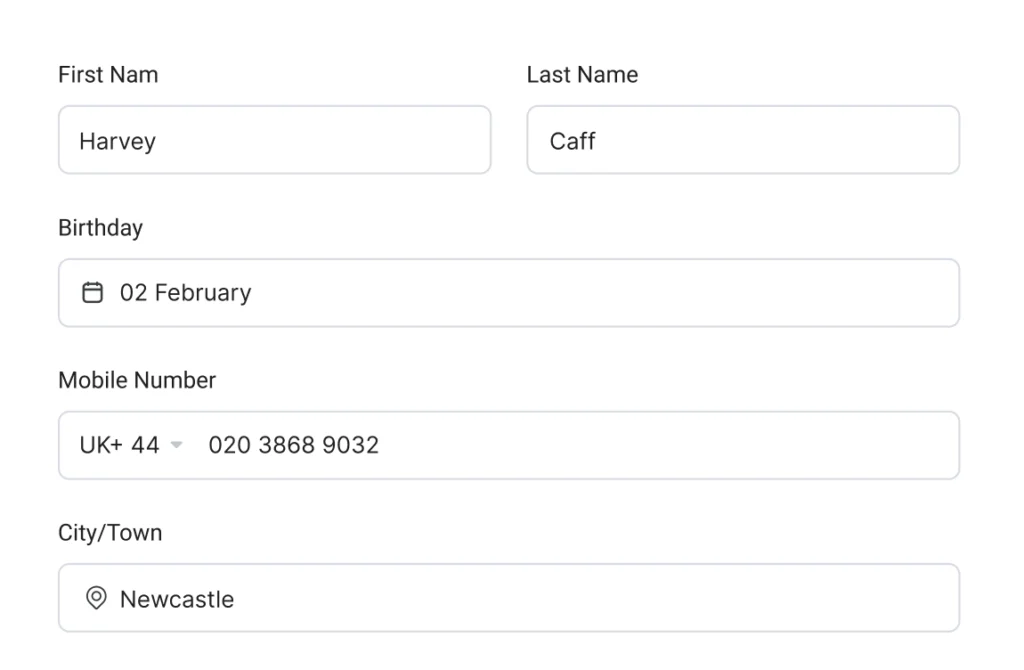Click the "City/Town" field label

tap(110, 533)
